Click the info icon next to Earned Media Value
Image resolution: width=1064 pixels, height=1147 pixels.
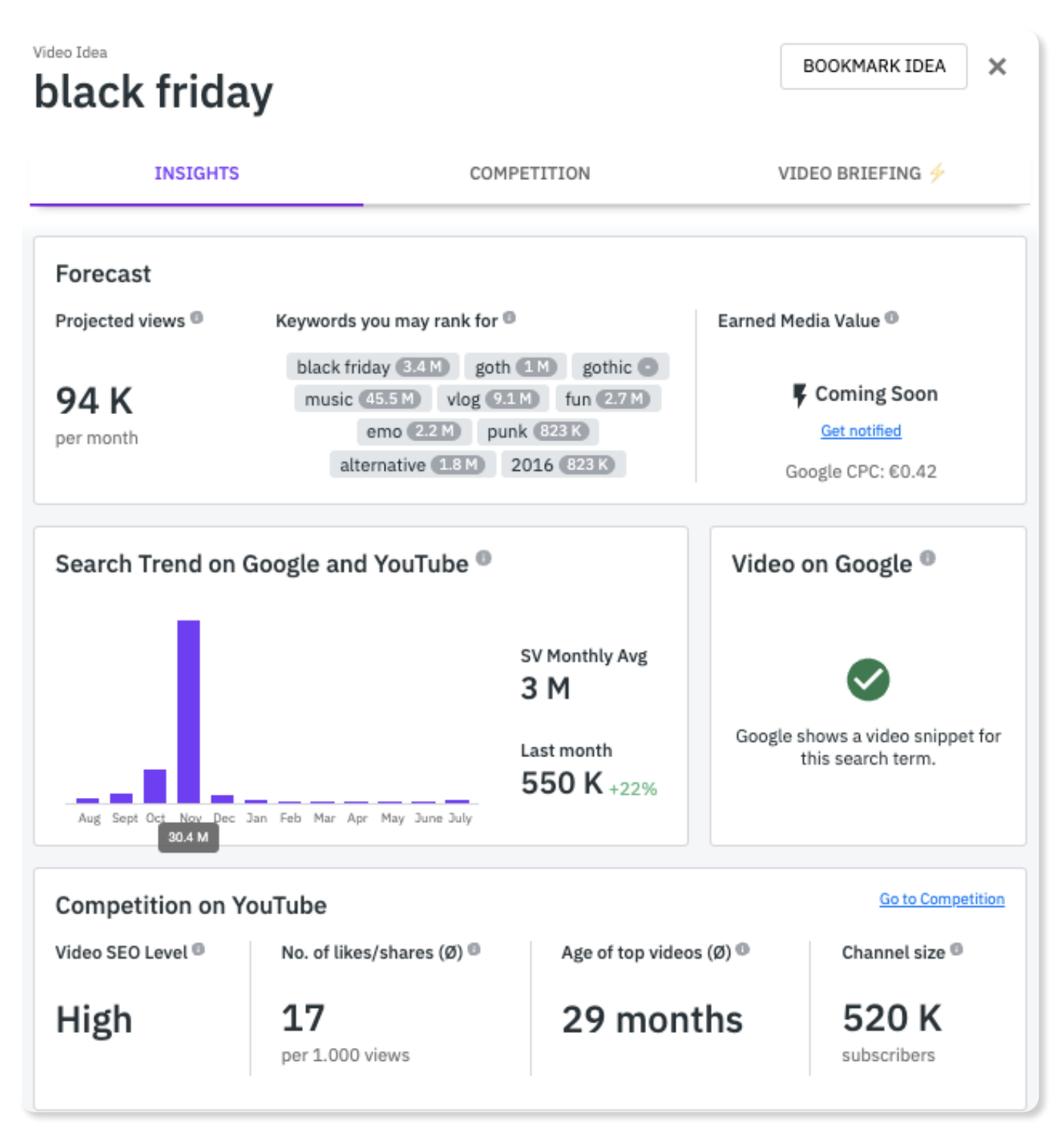tap(892, 317)
